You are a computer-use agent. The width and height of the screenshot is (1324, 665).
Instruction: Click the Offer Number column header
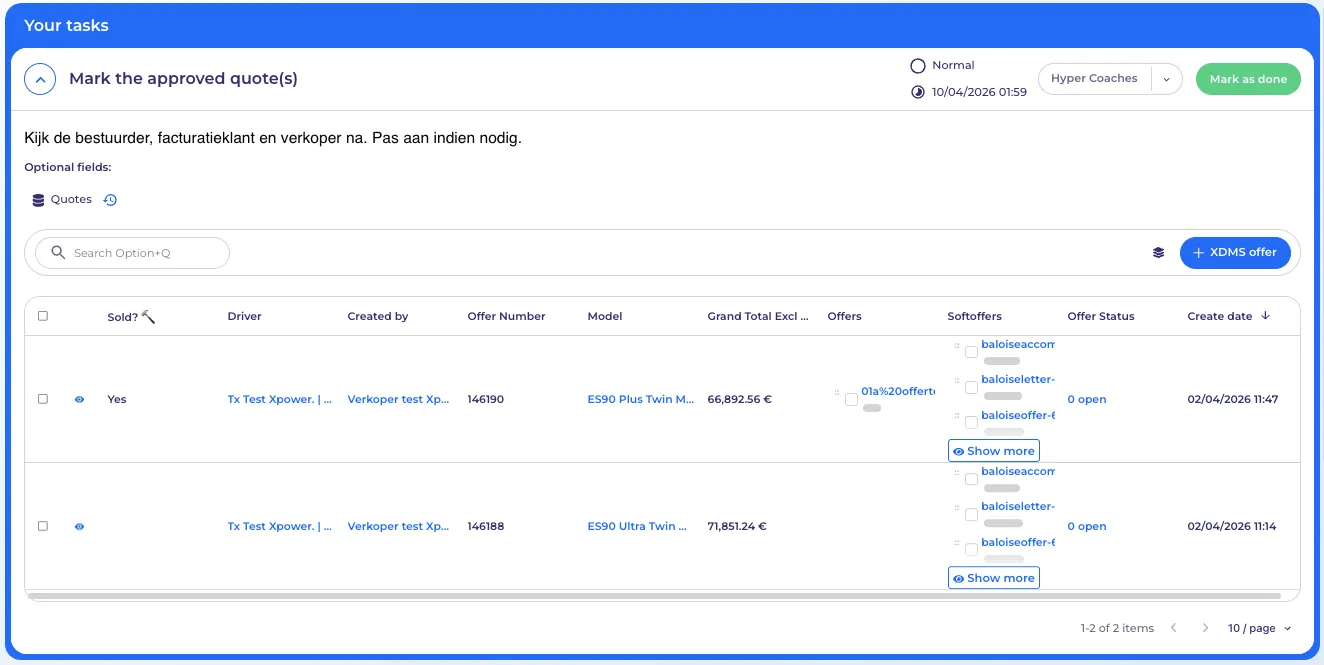506,316
